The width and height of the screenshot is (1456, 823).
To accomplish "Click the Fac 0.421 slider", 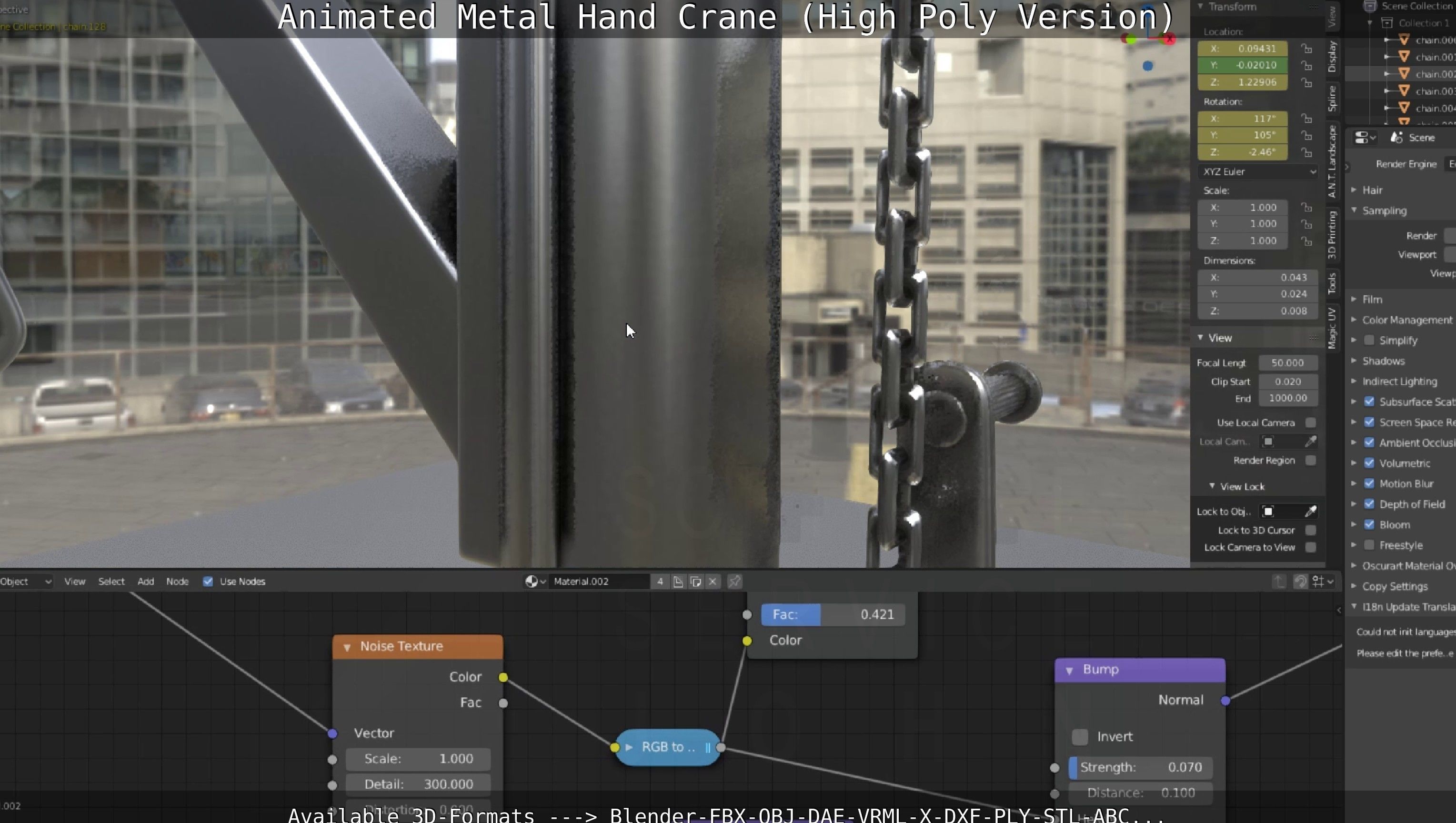I will point(833,614).
